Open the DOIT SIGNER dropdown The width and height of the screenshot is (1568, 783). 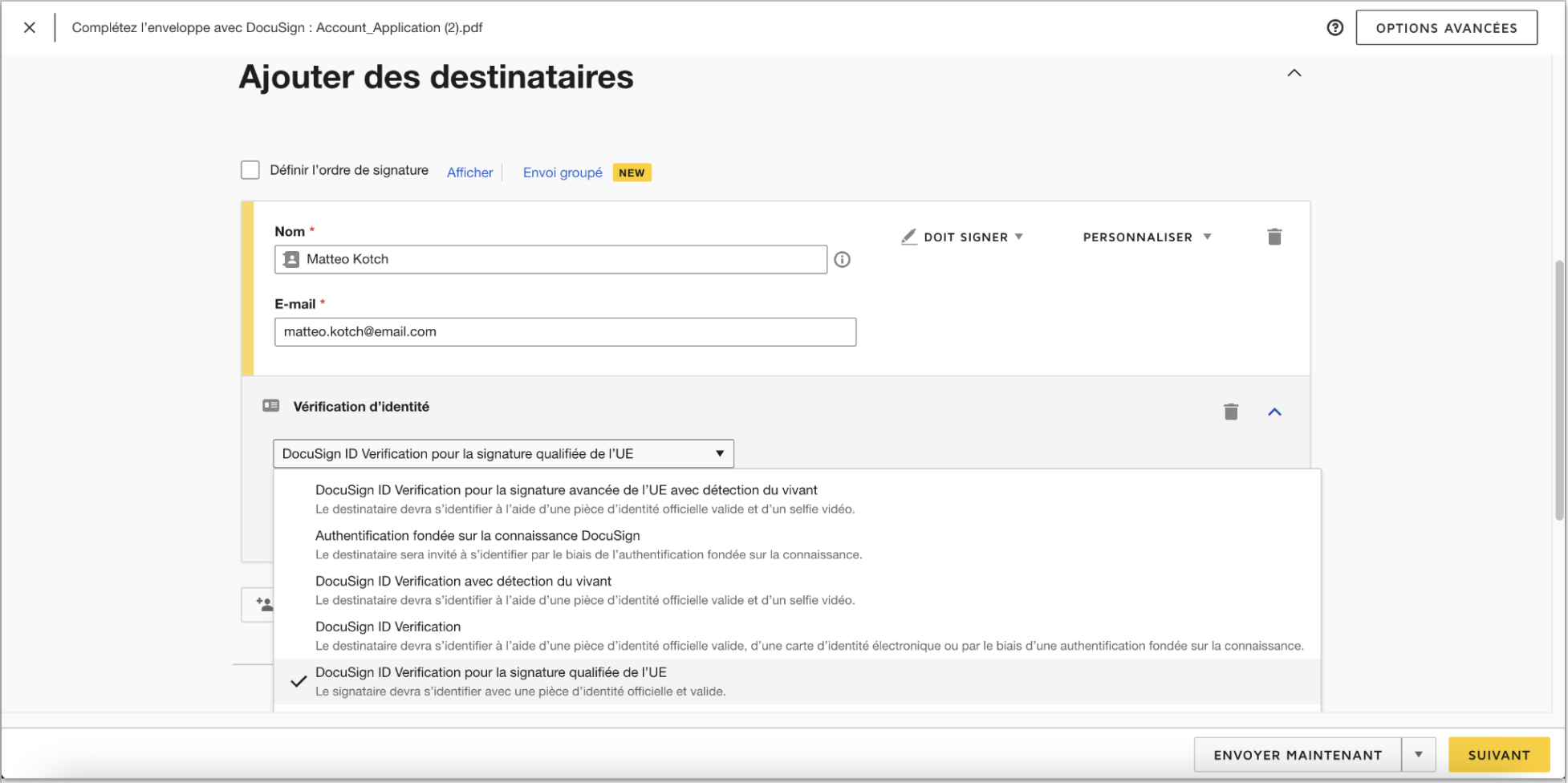point(964,237)
